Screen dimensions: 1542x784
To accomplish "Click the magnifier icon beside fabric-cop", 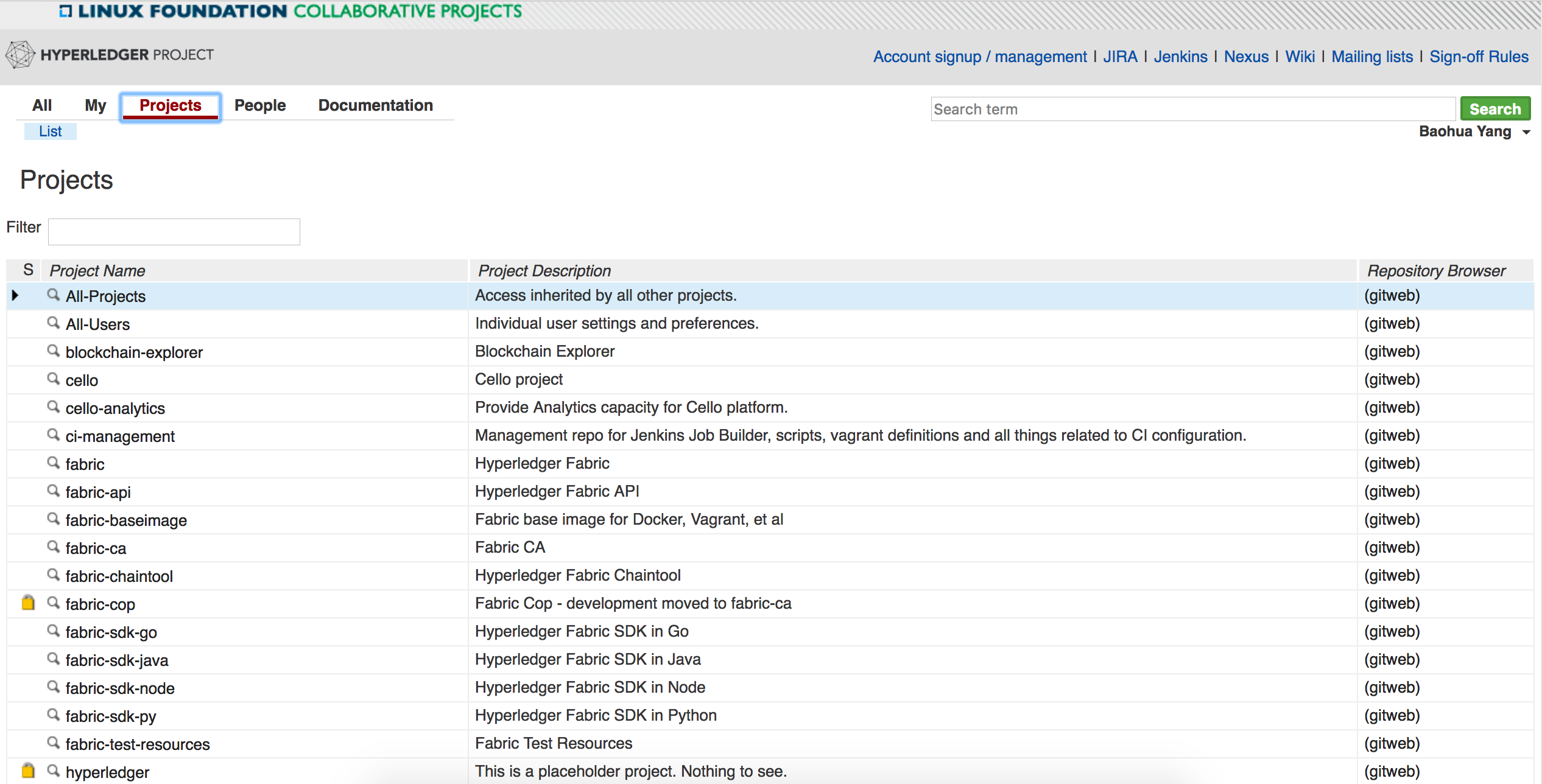I will click(x=54, y=603).
